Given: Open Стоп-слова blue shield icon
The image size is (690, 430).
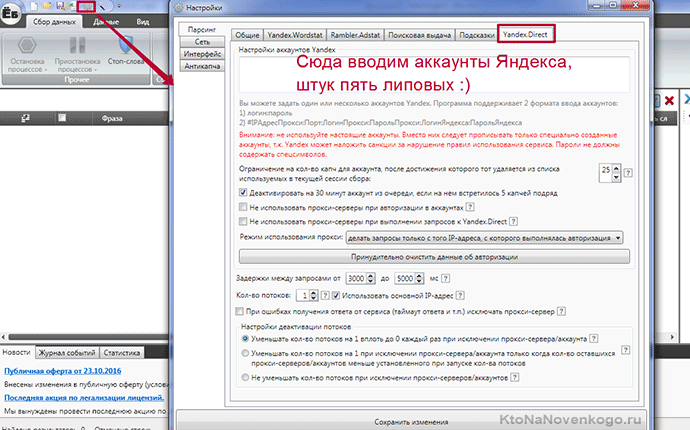Looking at the screenshot, I should [126, 45].
